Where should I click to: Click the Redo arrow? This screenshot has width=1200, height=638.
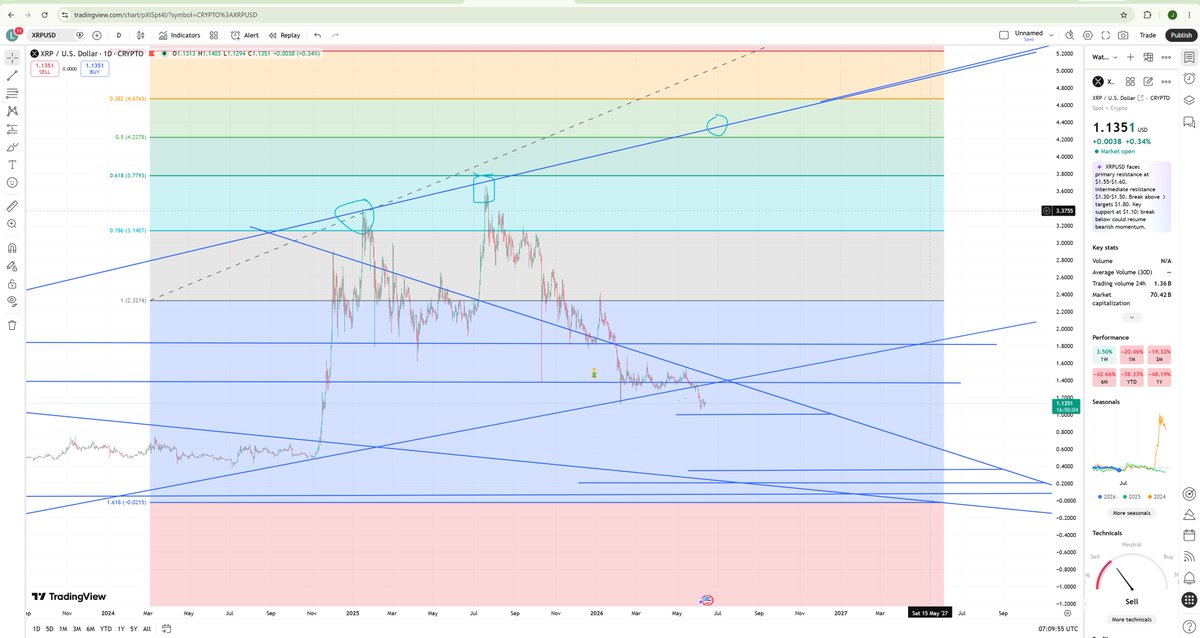pos(337,35)
